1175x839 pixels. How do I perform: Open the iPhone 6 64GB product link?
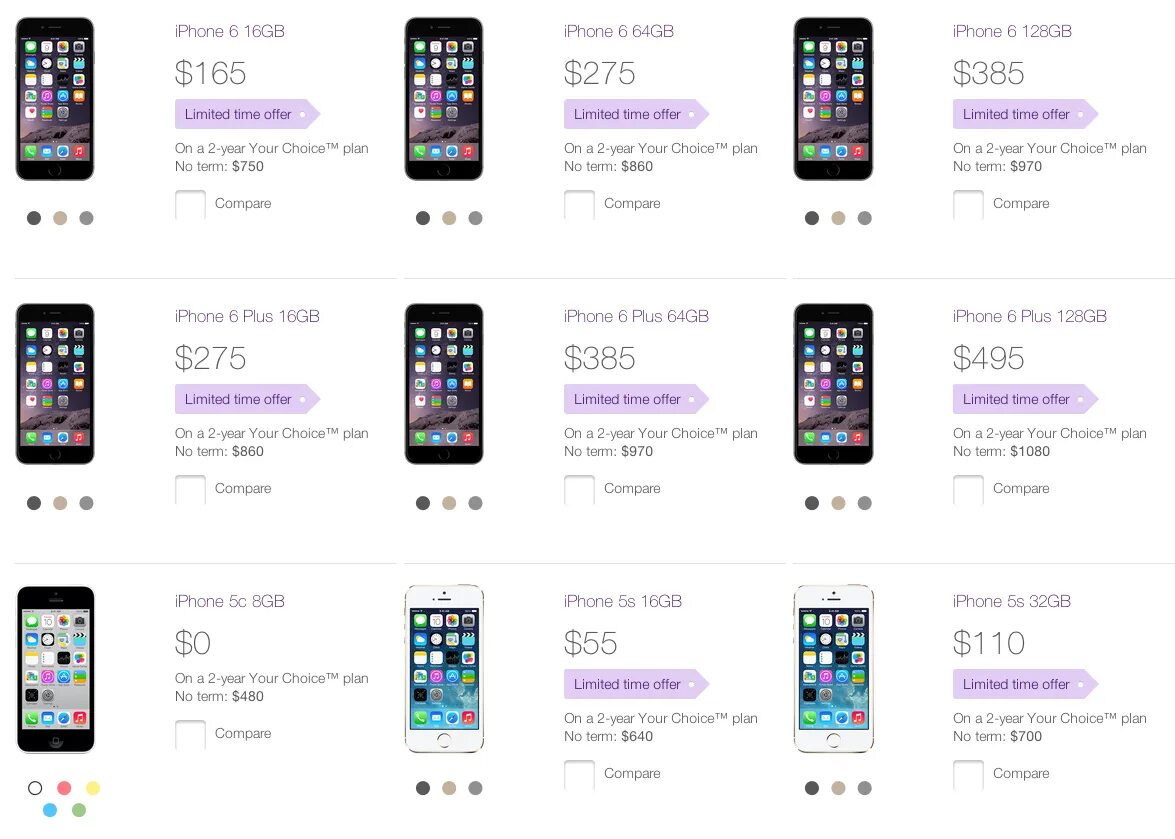tap(618, 32)
